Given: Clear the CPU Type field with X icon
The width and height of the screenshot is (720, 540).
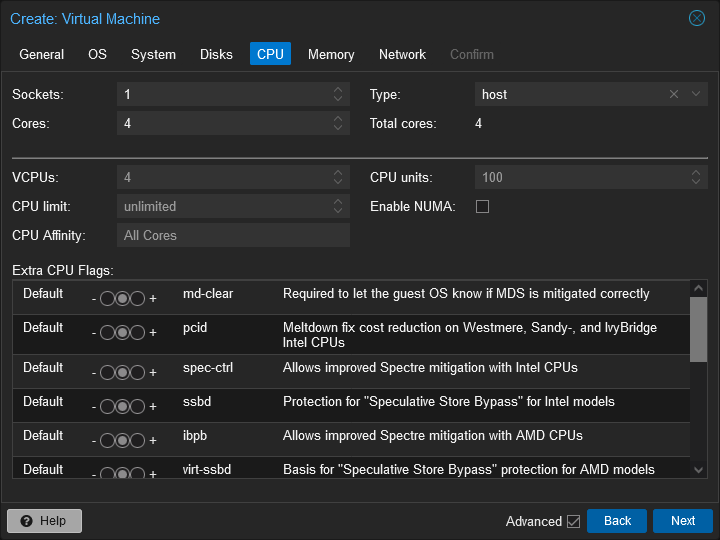Looking at the screenshot, I should pyautogui.click(x=674, y=94).
